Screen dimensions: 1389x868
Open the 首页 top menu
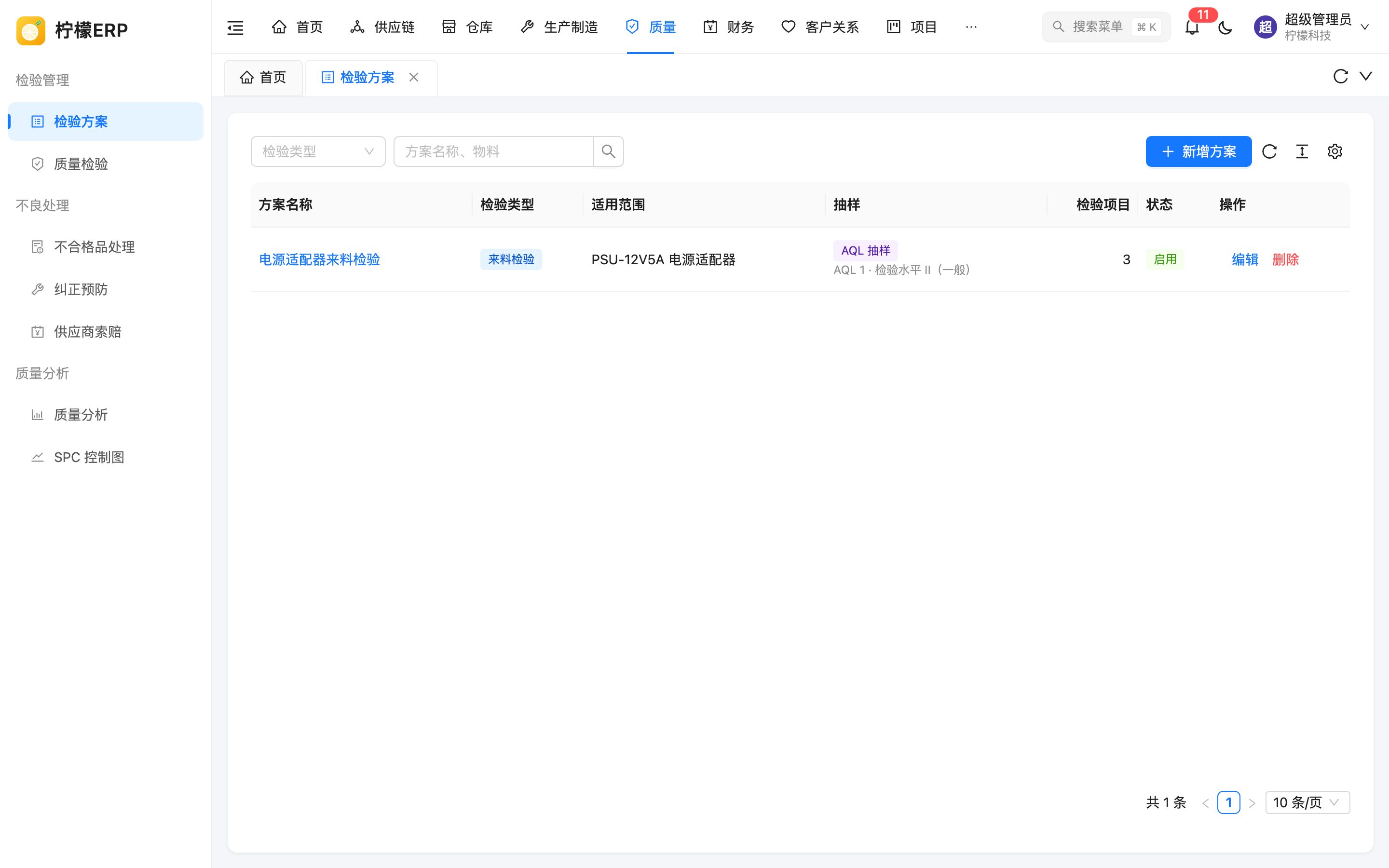pyautogui.click(x=297, y=27)
